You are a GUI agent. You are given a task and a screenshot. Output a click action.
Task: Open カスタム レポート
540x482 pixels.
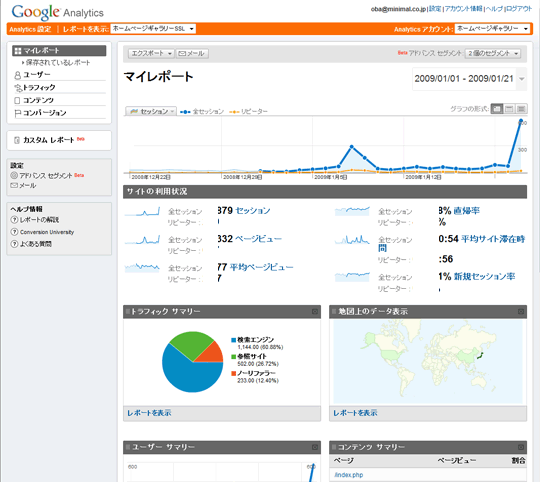click(x=49, y=140)
